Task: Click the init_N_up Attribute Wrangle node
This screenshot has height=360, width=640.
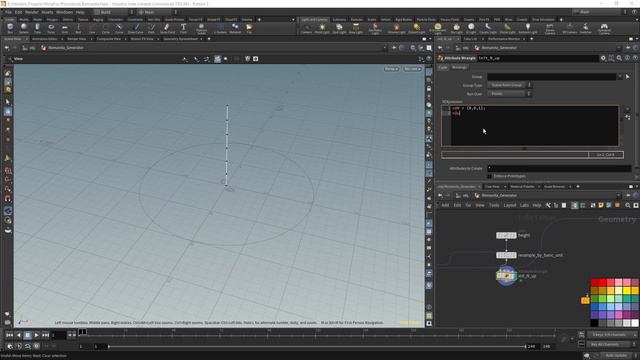Action: tap(506, 276)
